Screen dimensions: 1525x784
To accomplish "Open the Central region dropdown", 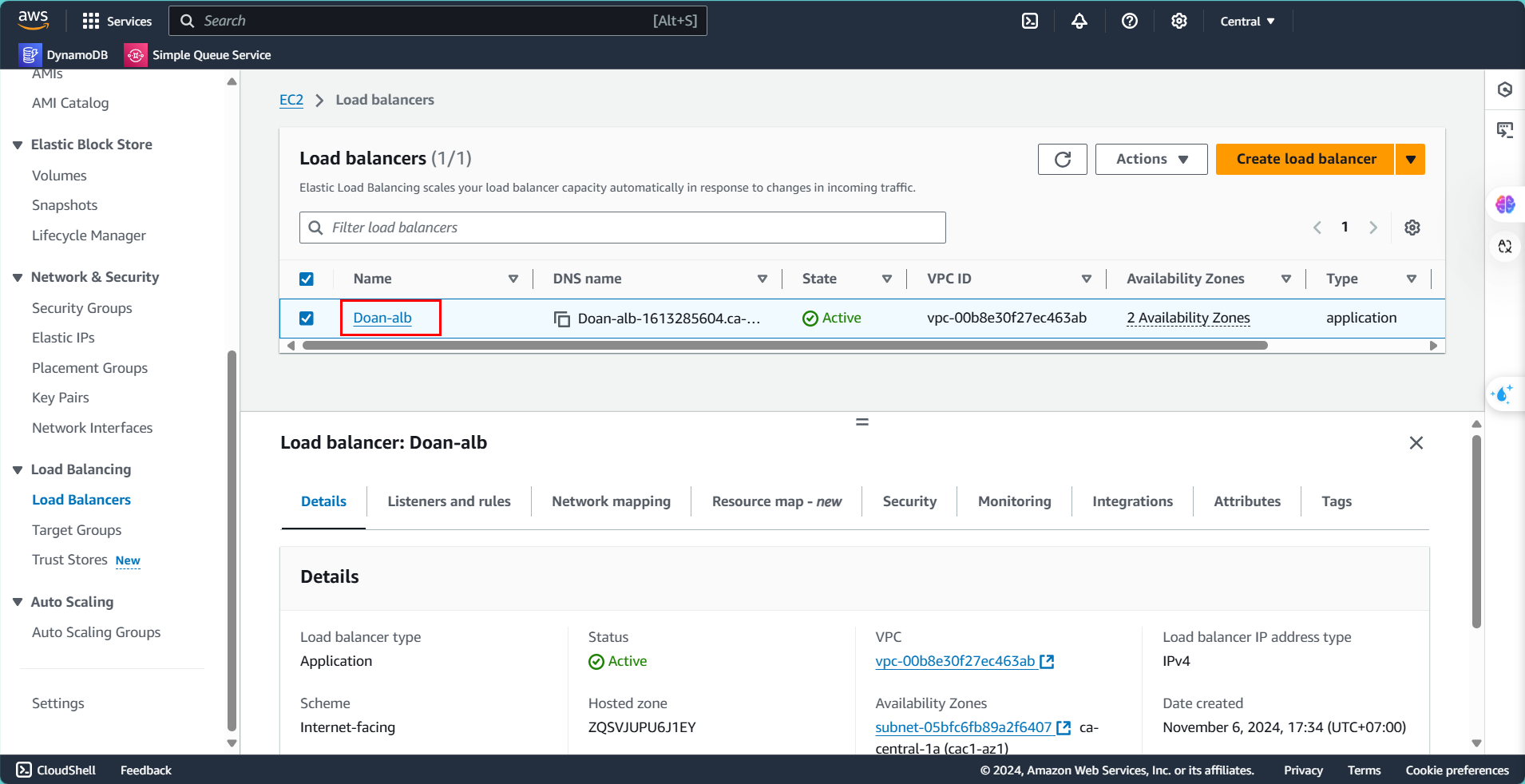I will point(1247,22).
